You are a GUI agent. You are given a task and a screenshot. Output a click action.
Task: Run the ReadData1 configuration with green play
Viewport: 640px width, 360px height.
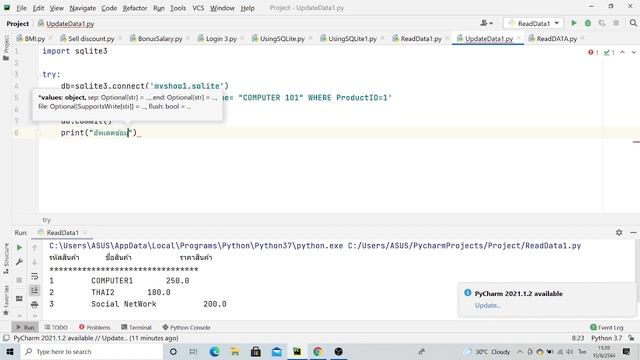pyautogui.click(x=573, y=23)
